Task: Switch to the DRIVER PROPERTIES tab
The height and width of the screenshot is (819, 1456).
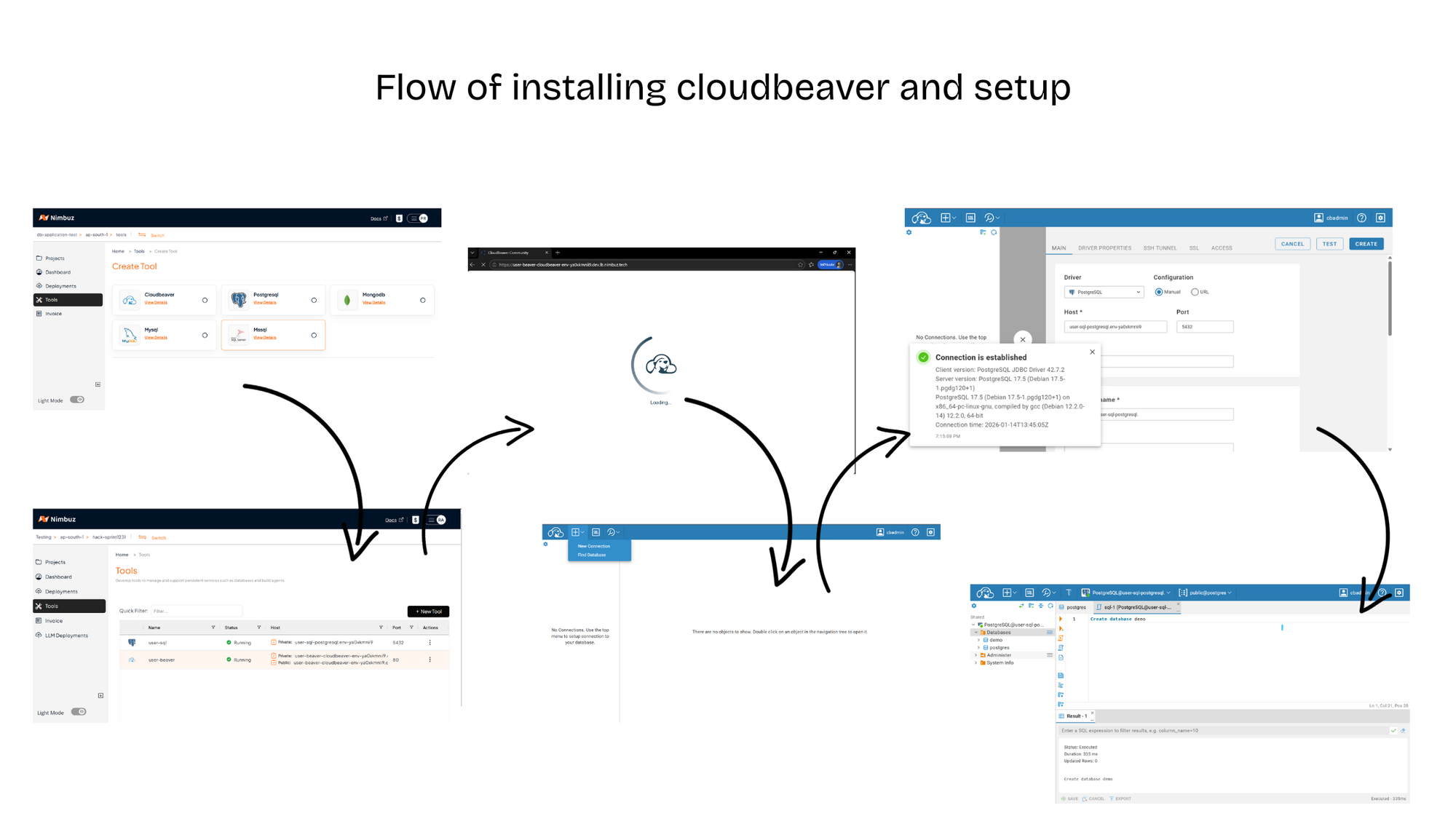Action: 1104,248
